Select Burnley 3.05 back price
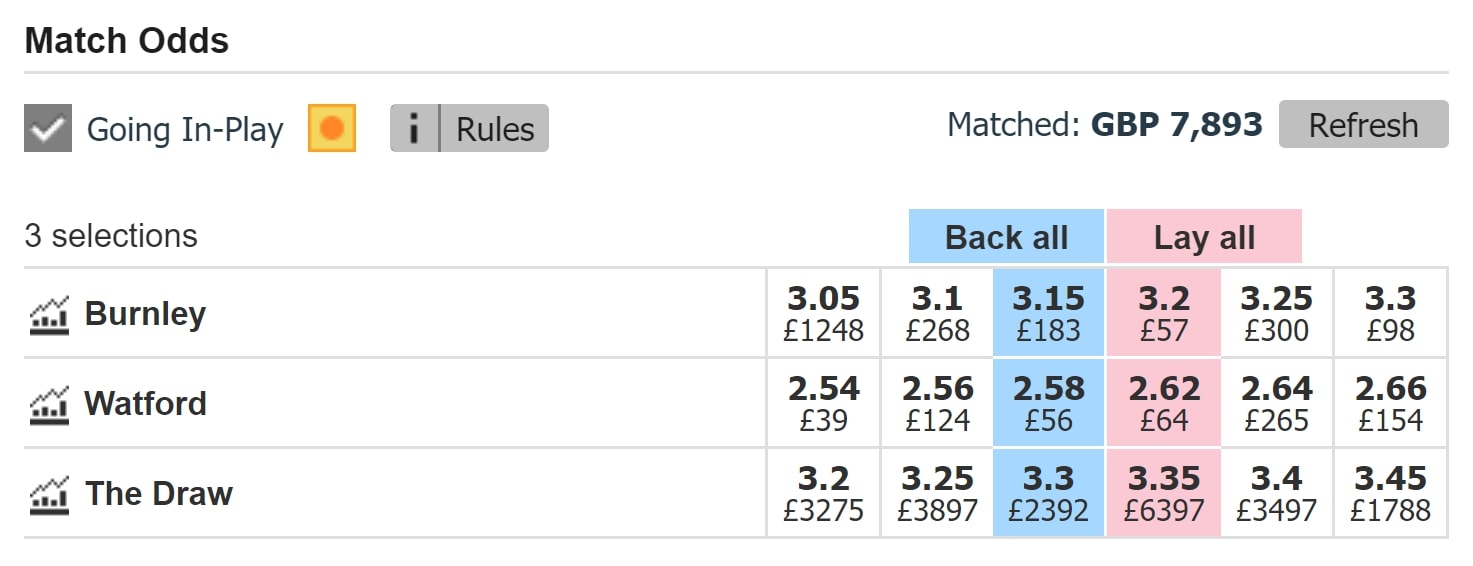Screen dimensions: 1473x566 point(823,313)
